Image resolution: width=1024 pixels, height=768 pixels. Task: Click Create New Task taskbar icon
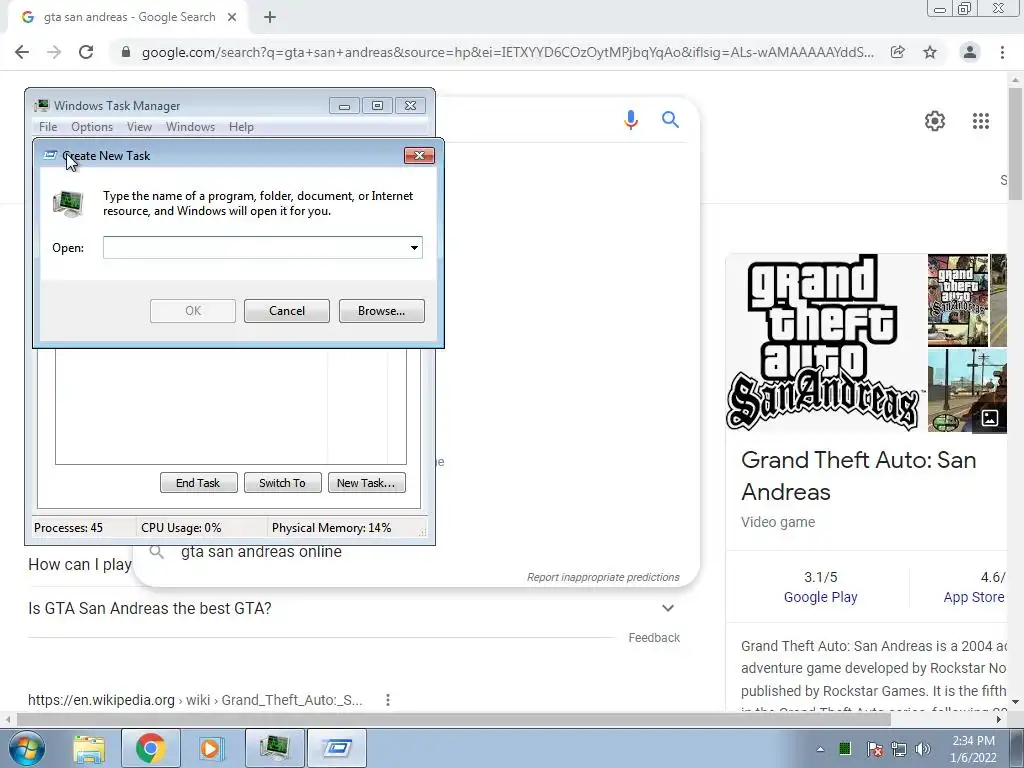pyautogui.click(x=337, y=748)
